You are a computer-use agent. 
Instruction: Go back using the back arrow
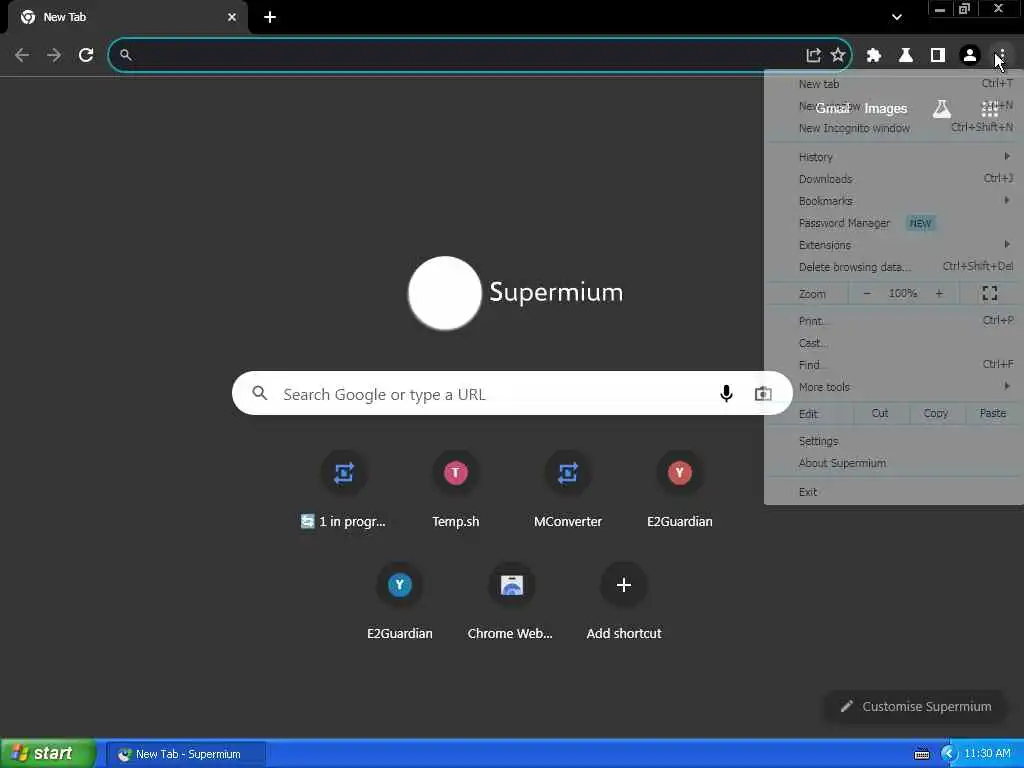pos(22,55)
